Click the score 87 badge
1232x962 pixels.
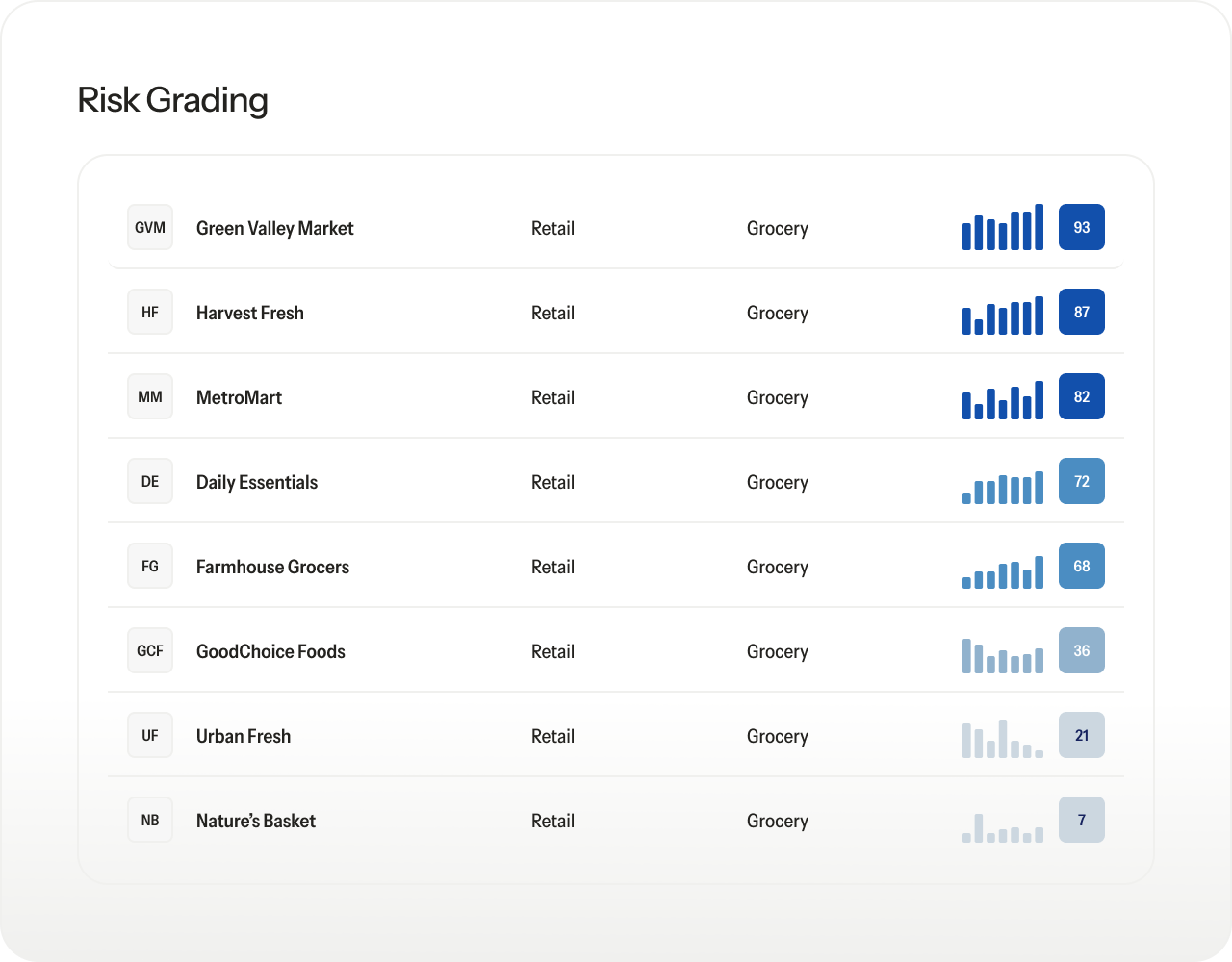(x=1081, y=313)
